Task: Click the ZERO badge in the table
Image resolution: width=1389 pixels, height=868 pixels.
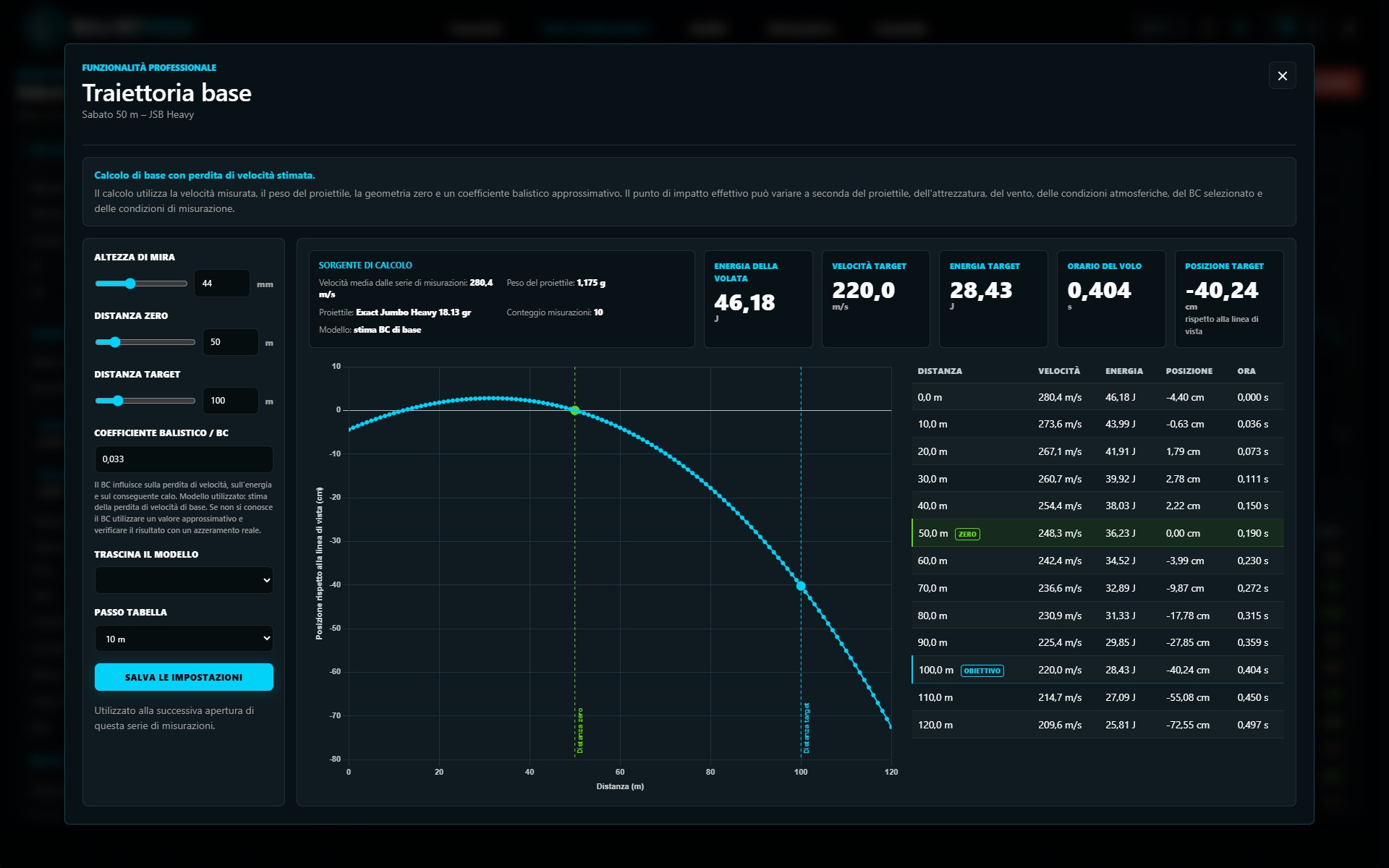Action: click(x=967, y=534)
